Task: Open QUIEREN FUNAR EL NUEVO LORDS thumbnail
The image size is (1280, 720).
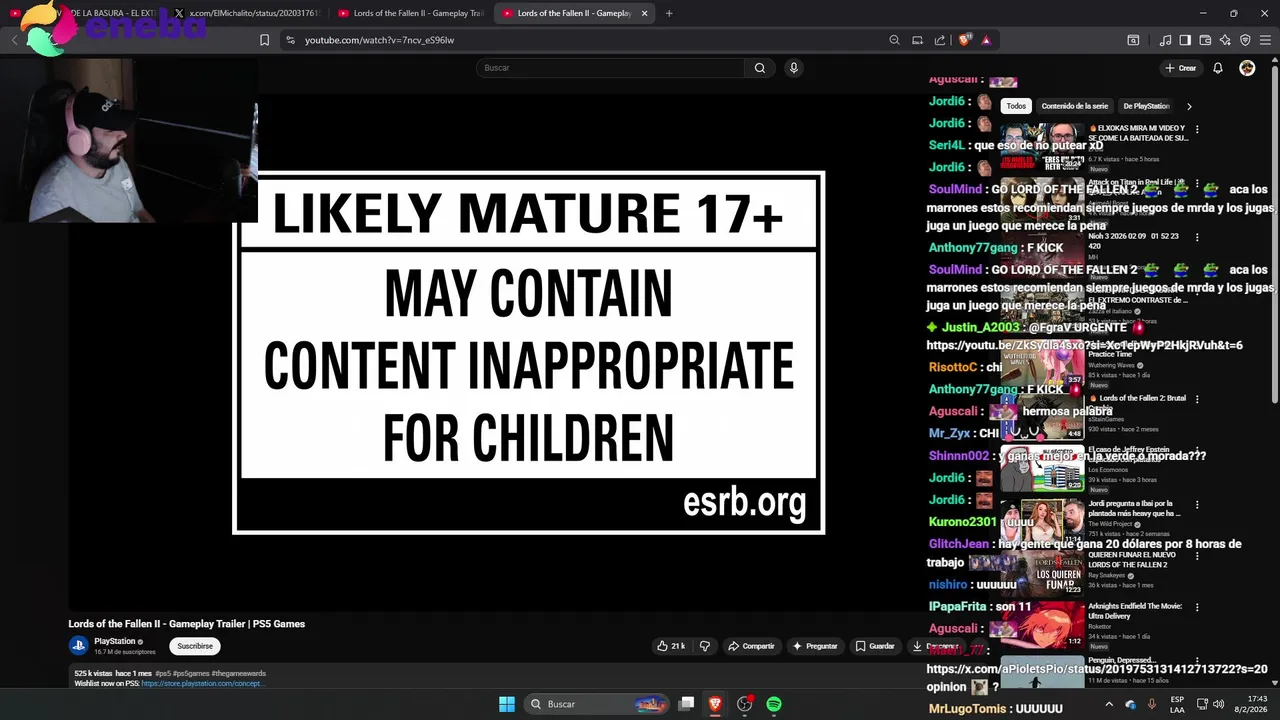Action: click(1043, 572)
